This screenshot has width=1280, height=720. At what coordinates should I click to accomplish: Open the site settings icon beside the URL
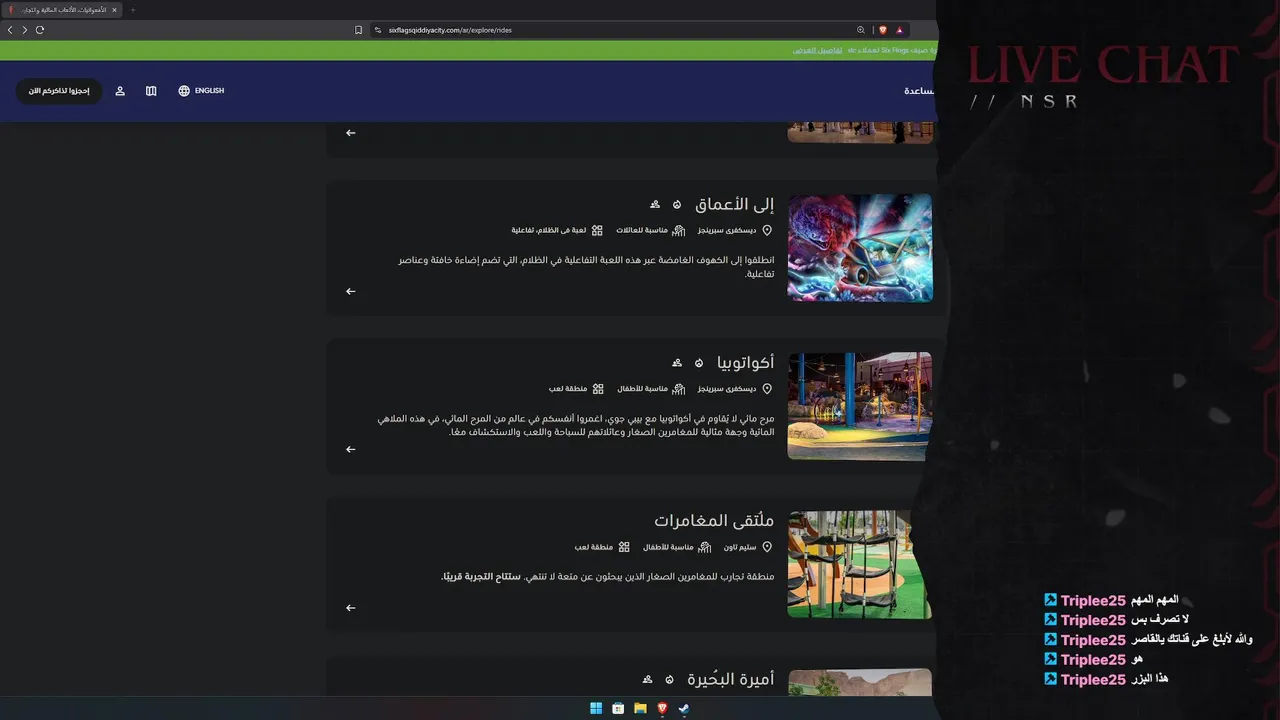(x=378, y=30)
